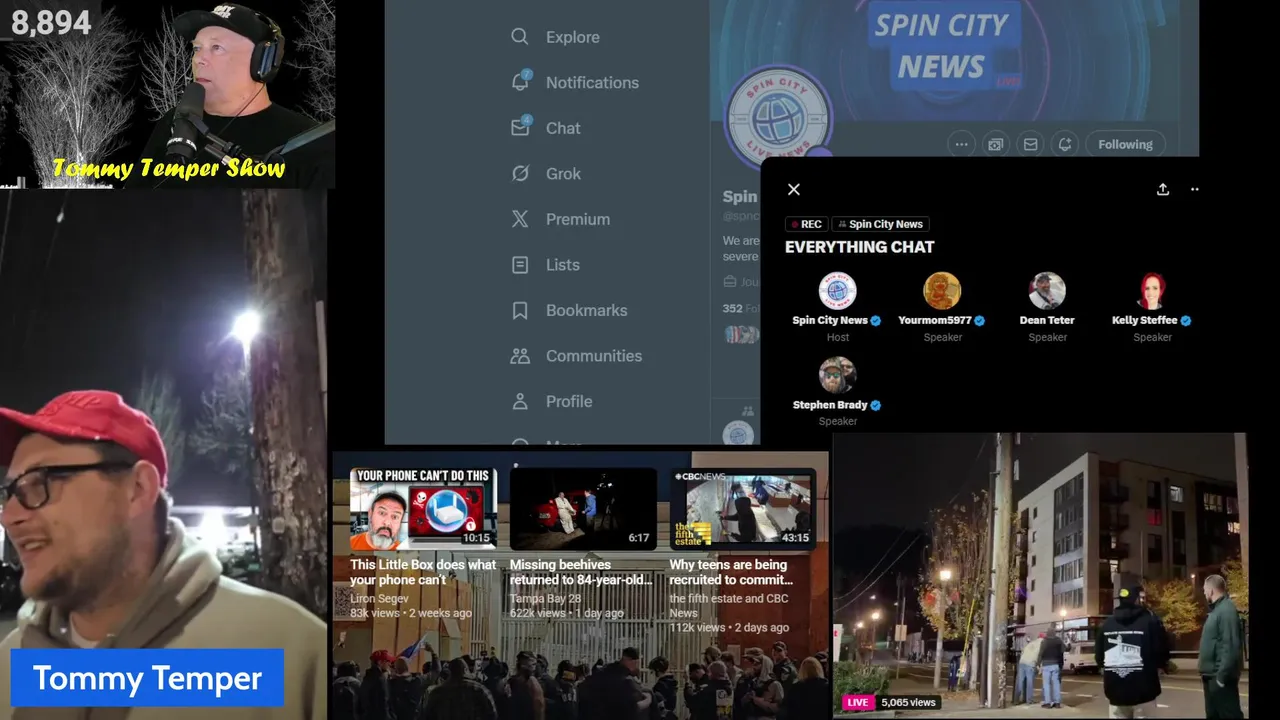This screenshot has width=1280, height=720.
Task: Click the Yourmom5977 speaker name
Action: click(935, 320)
